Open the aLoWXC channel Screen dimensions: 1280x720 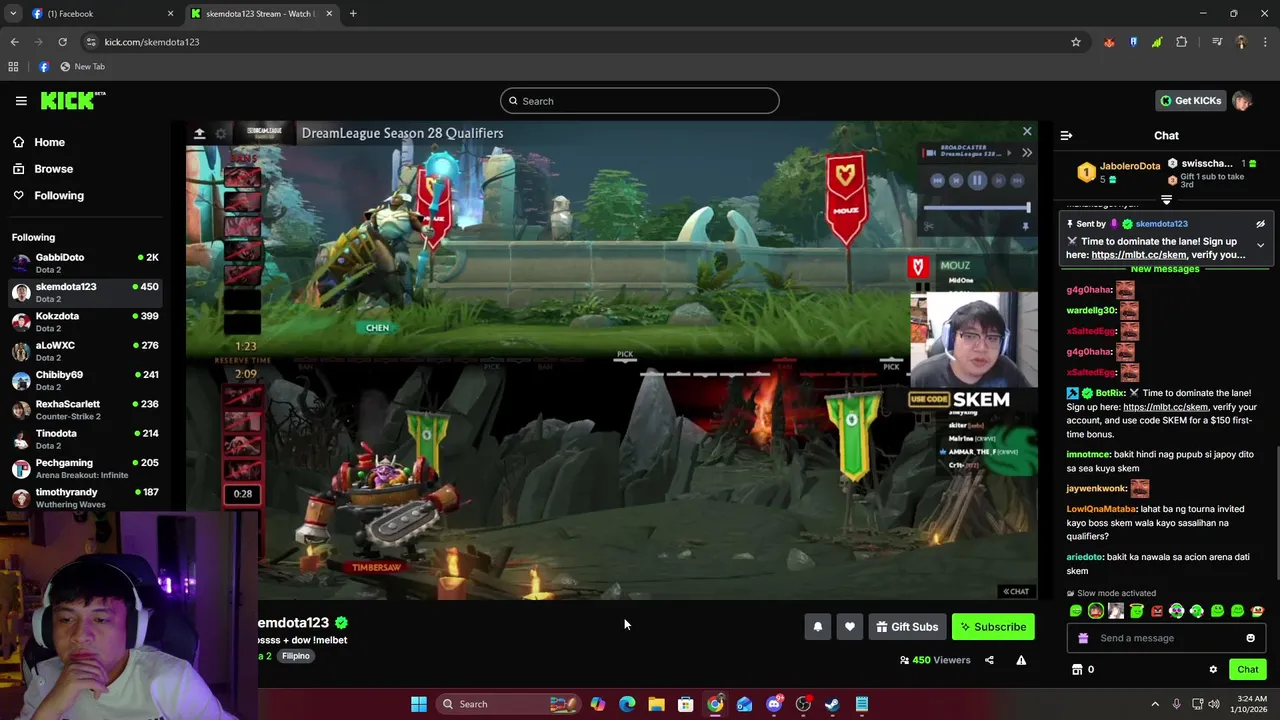point(85,351)
